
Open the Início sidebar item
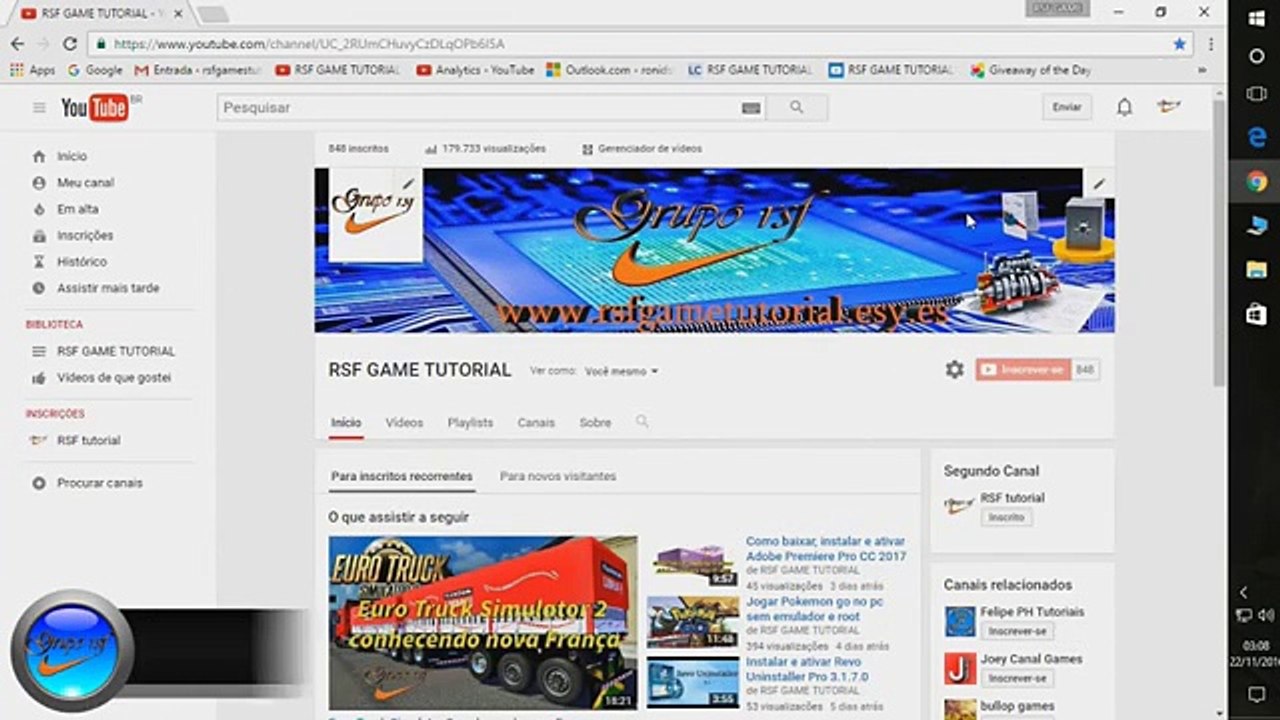[x=72, y=157]
